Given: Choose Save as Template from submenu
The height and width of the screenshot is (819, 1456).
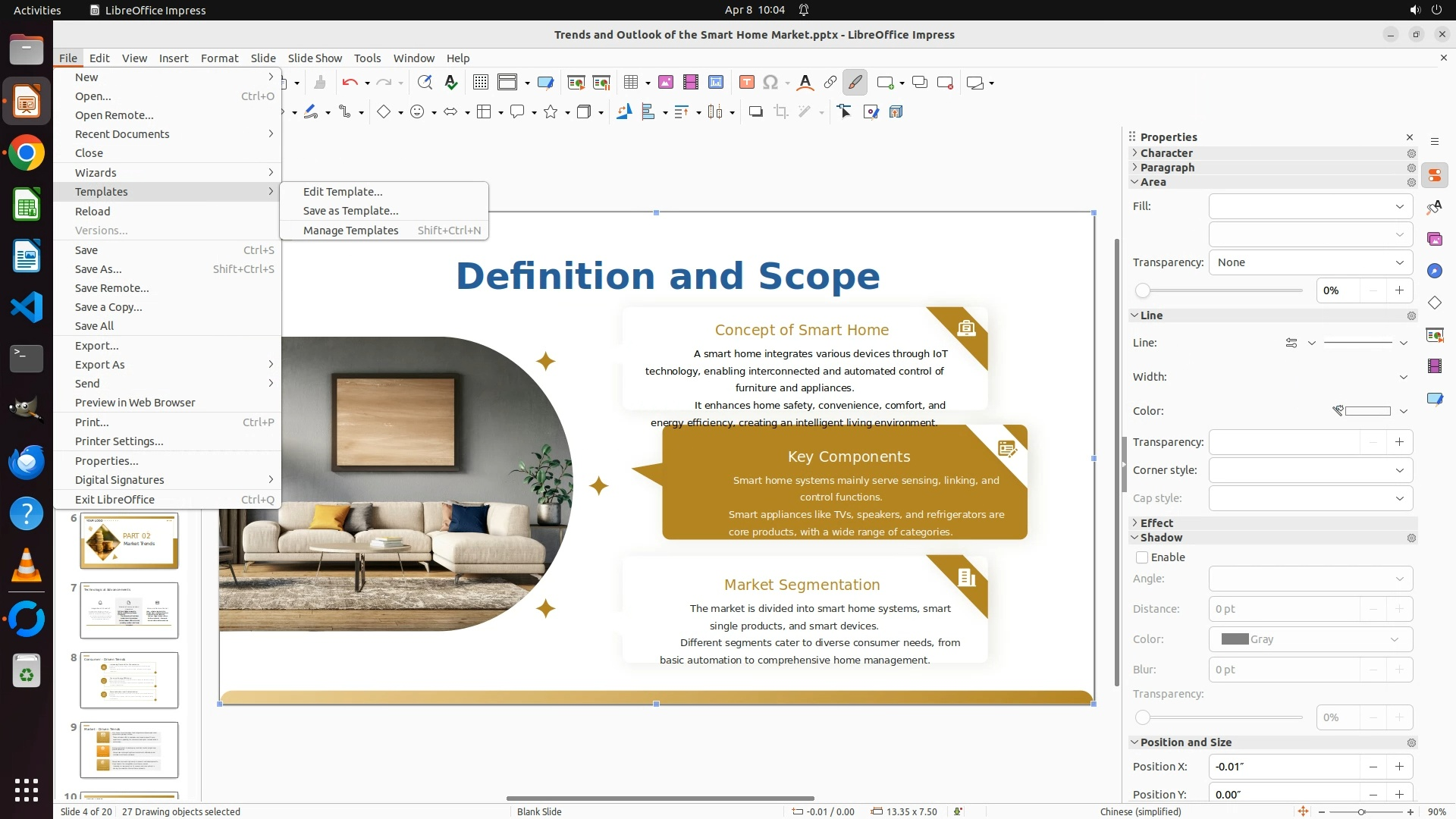Looking at the screenshot, I should tap(350, 211).
